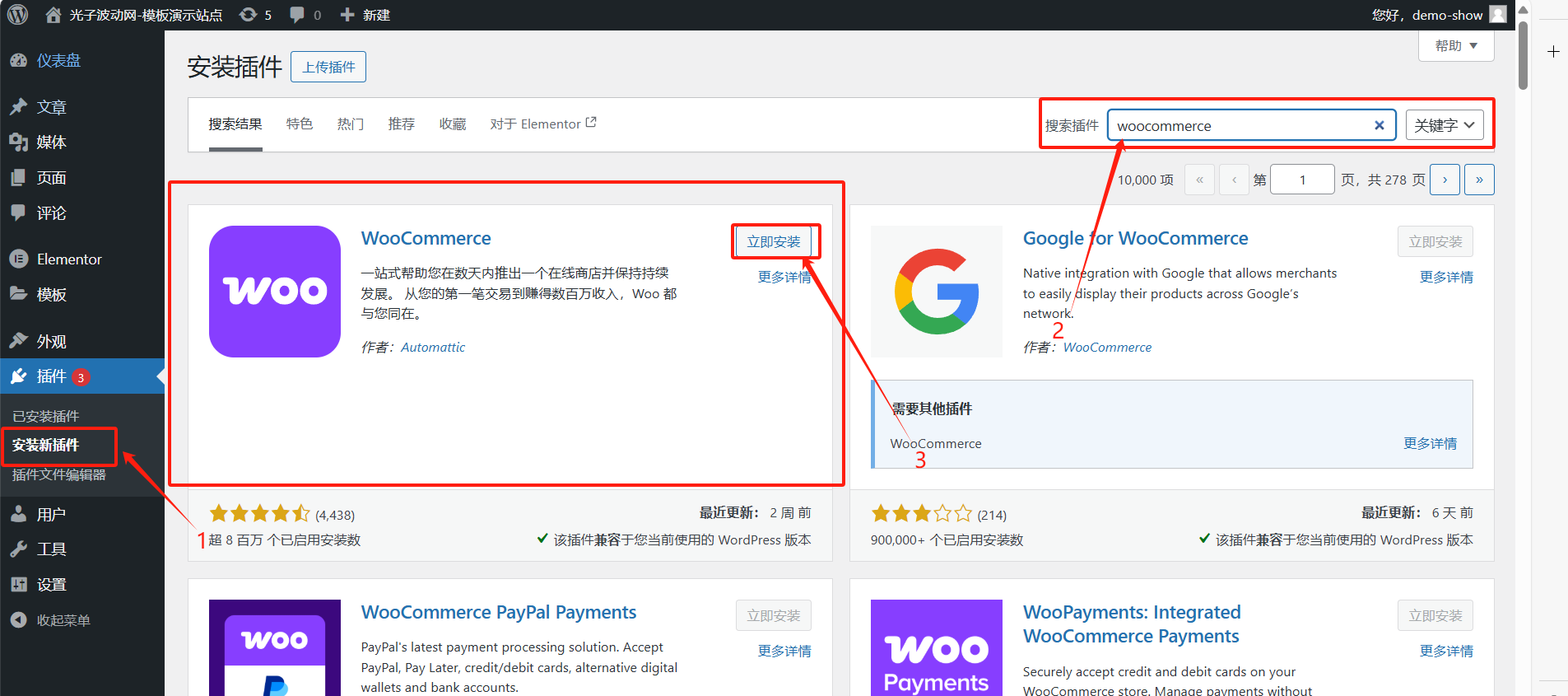Click the 外观 paintbrush icon
The image size is (1568, 696).
(x=19, y=340)
